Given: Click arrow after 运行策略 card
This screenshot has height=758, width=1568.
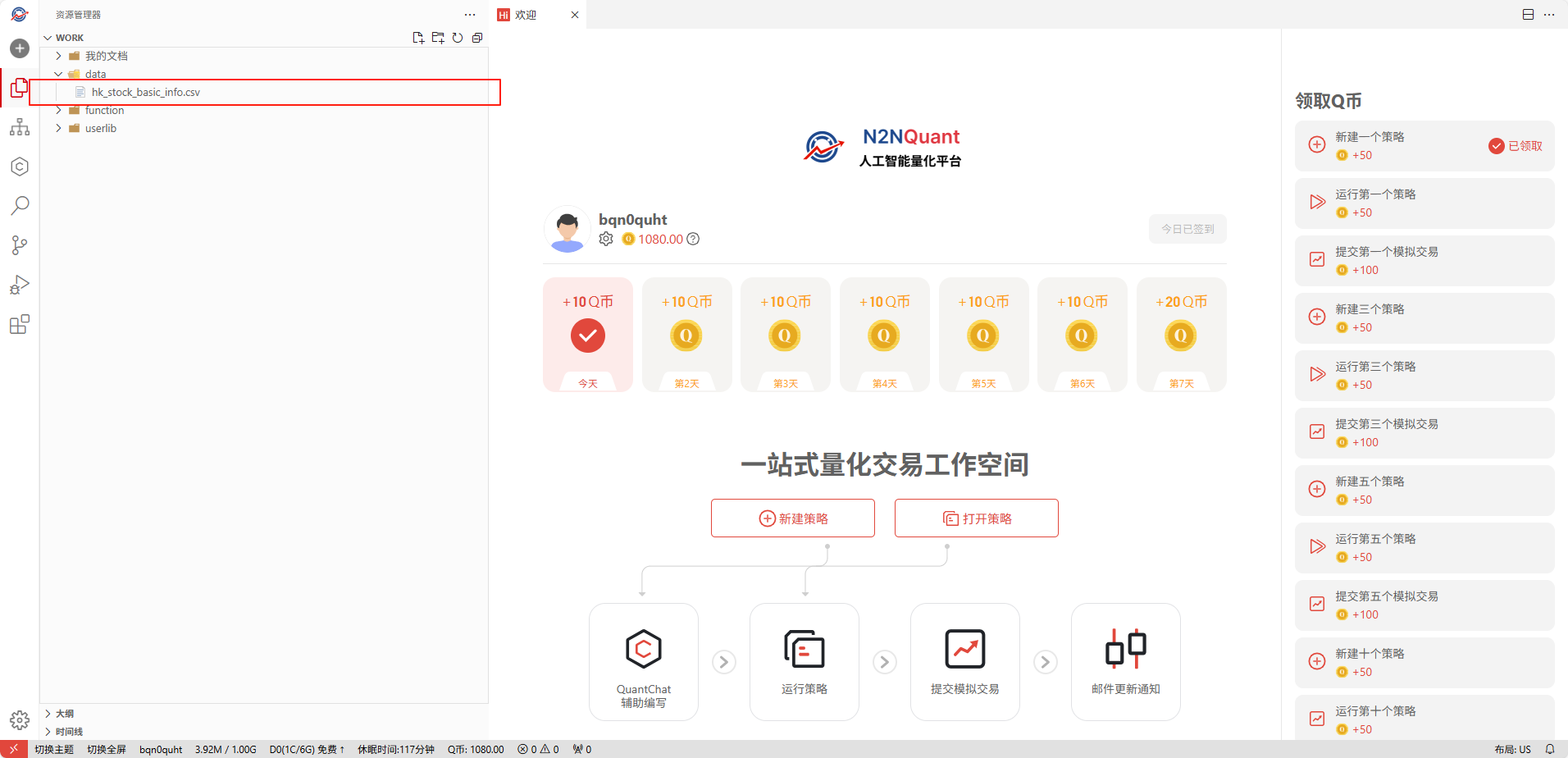Looking at the screenshot, I should pyautogui.click(x=885, y=662).
